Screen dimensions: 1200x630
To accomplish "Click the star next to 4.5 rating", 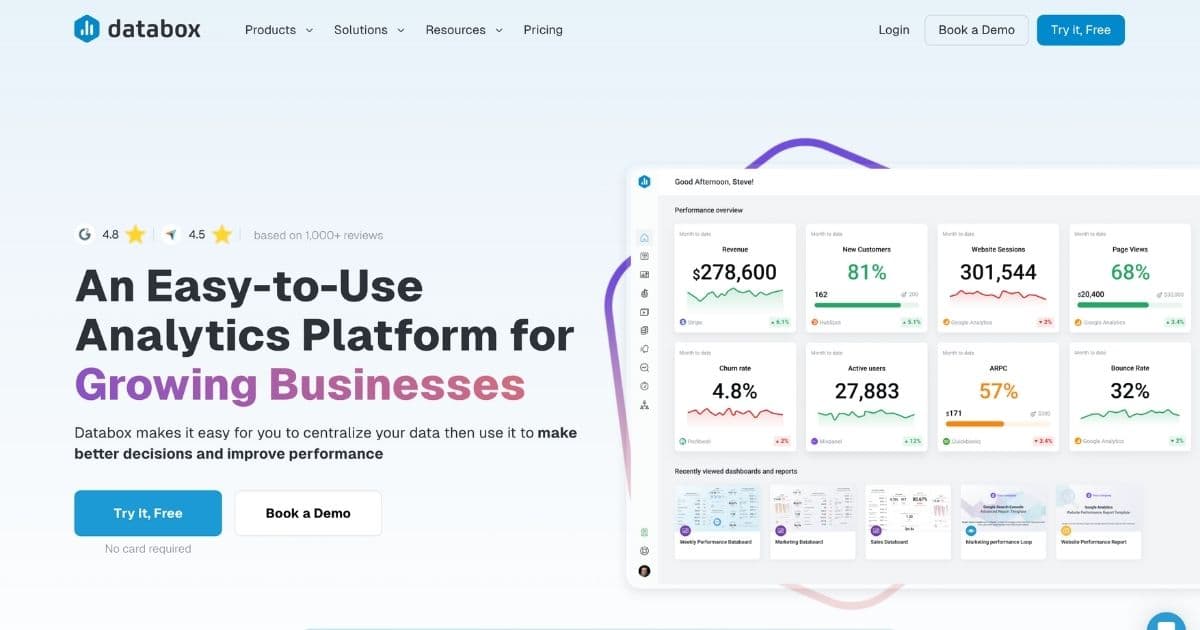I will (x=222, y=235).
